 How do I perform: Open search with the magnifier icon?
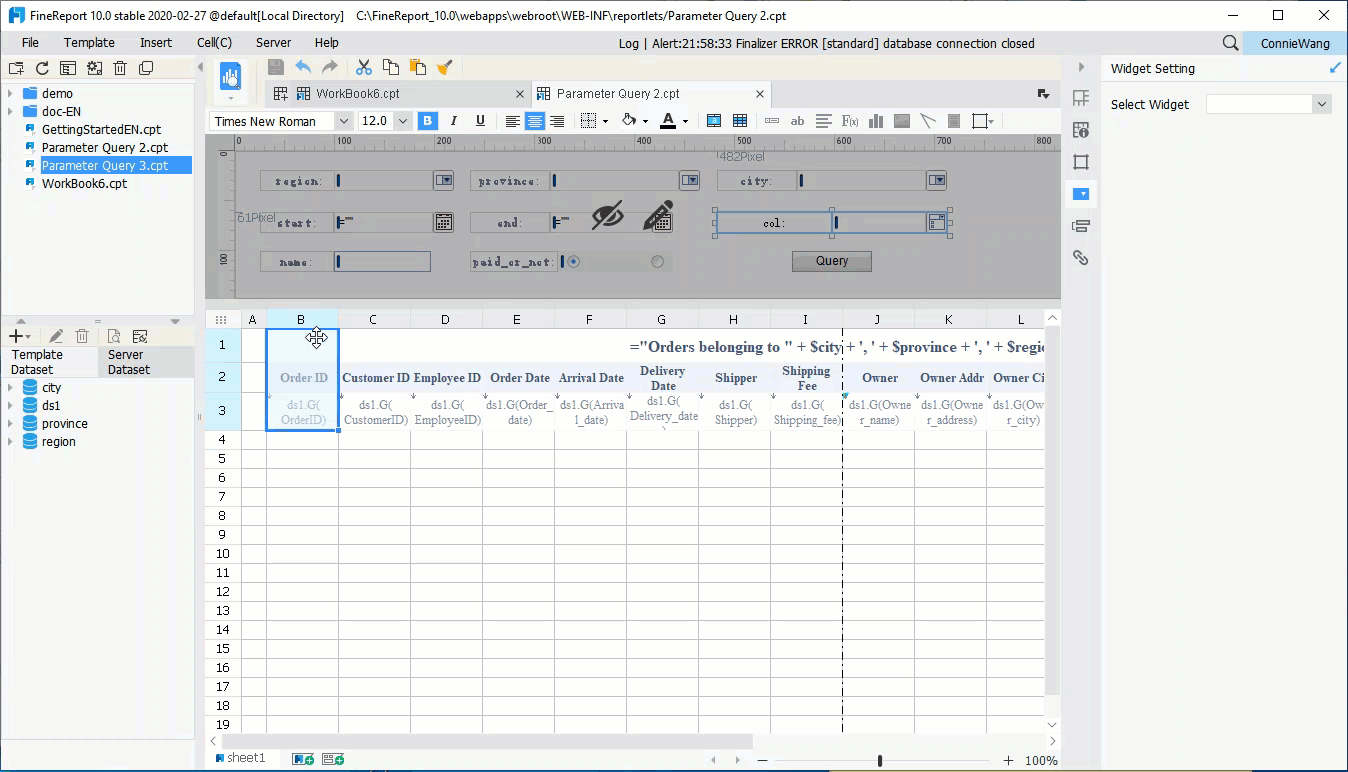tap(1231, 43)
